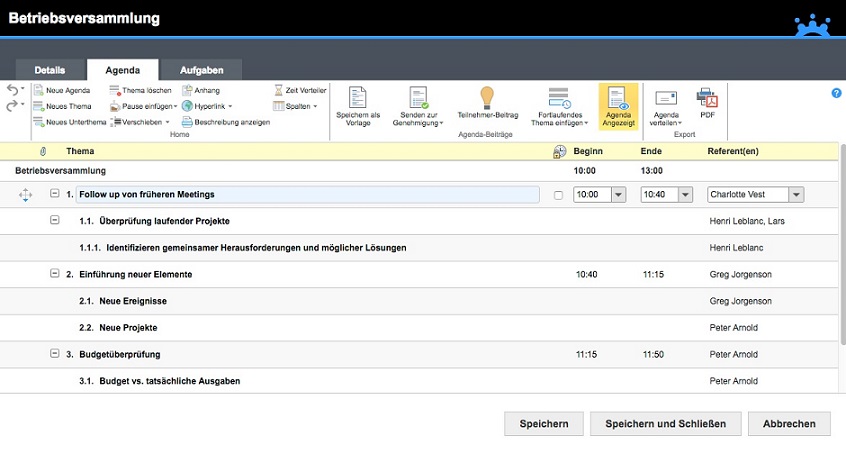Click the vertical scrollbar of the agenda
Screen dimensions: 846x454
click(x=843, y=243)
